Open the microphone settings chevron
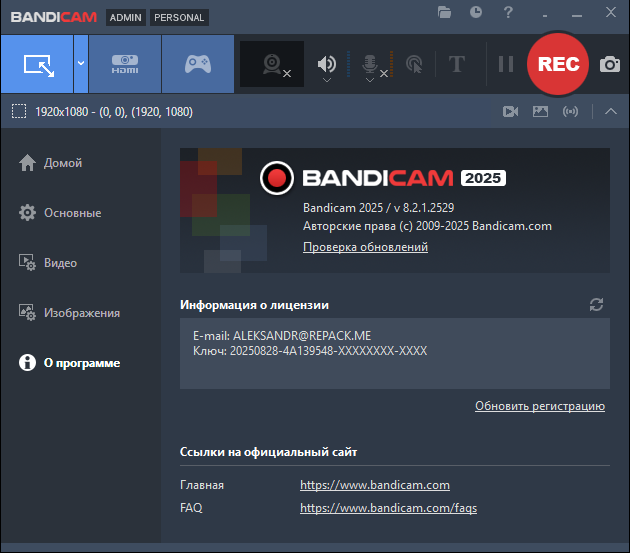The width and height of the screenshot is (630, 553). (x=370, y=80)
